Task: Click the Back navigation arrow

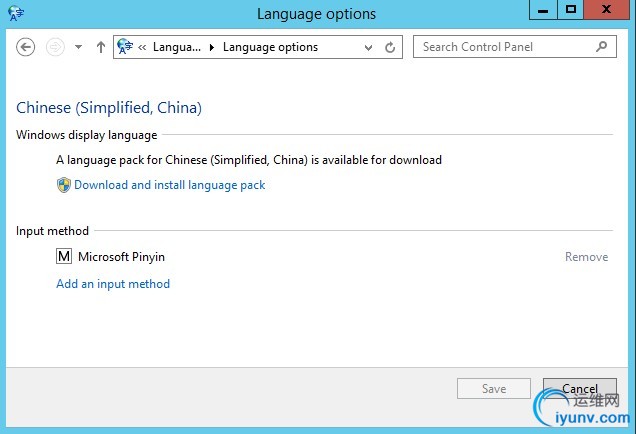Action: click(x=26, y=47)
